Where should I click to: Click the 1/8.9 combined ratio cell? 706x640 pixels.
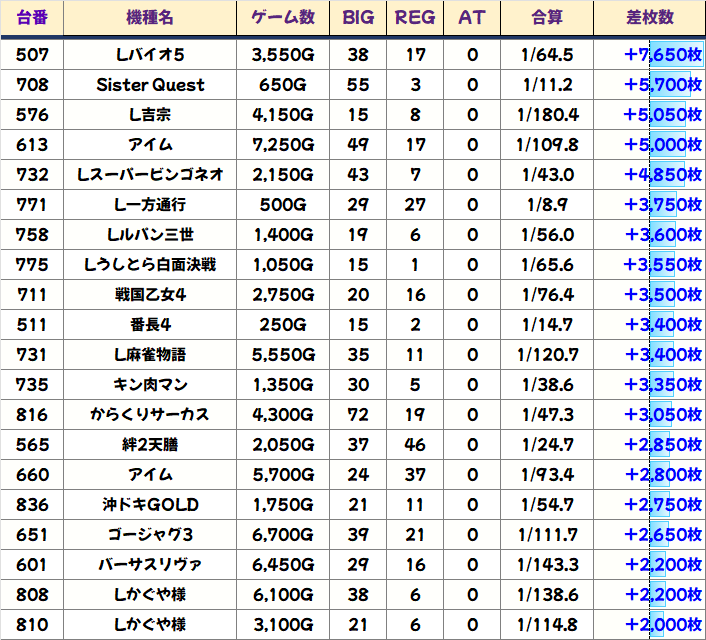547,205
